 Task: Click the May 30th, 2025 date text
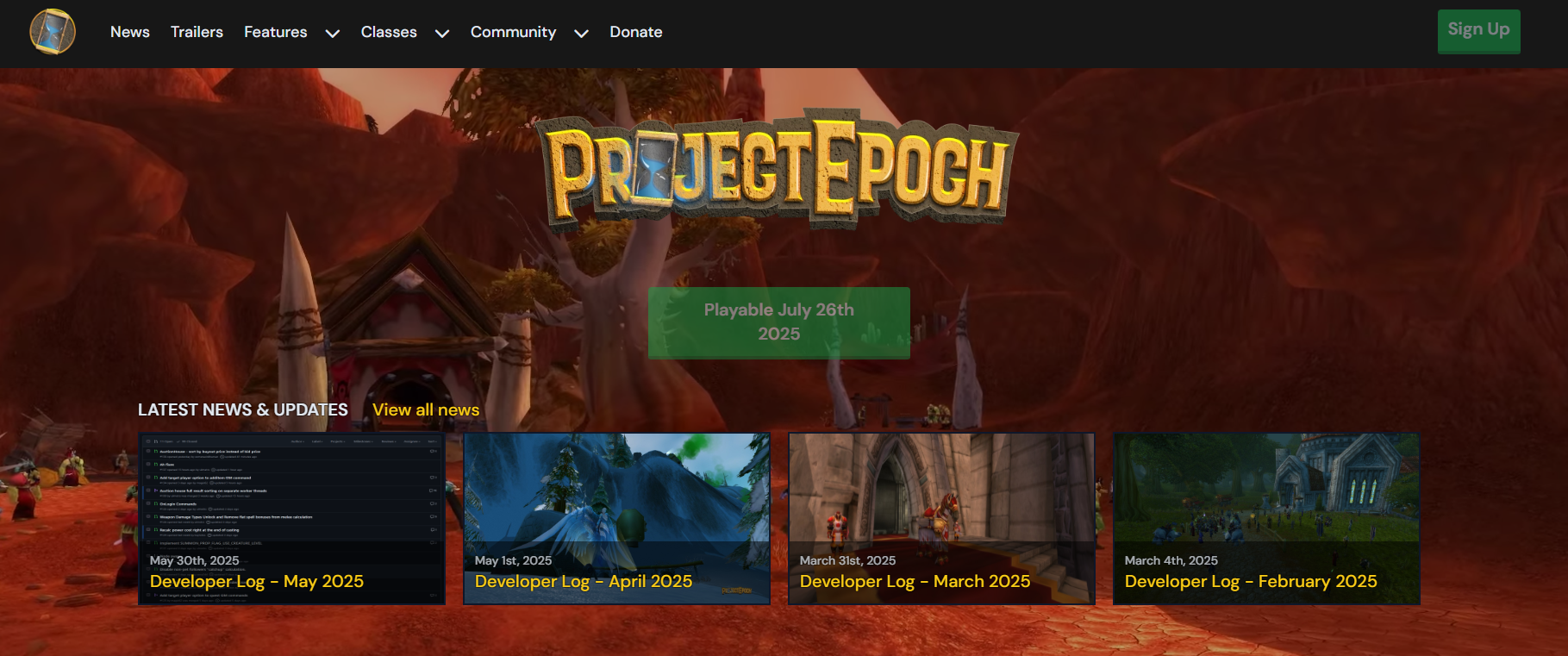[x=195, y=560]
